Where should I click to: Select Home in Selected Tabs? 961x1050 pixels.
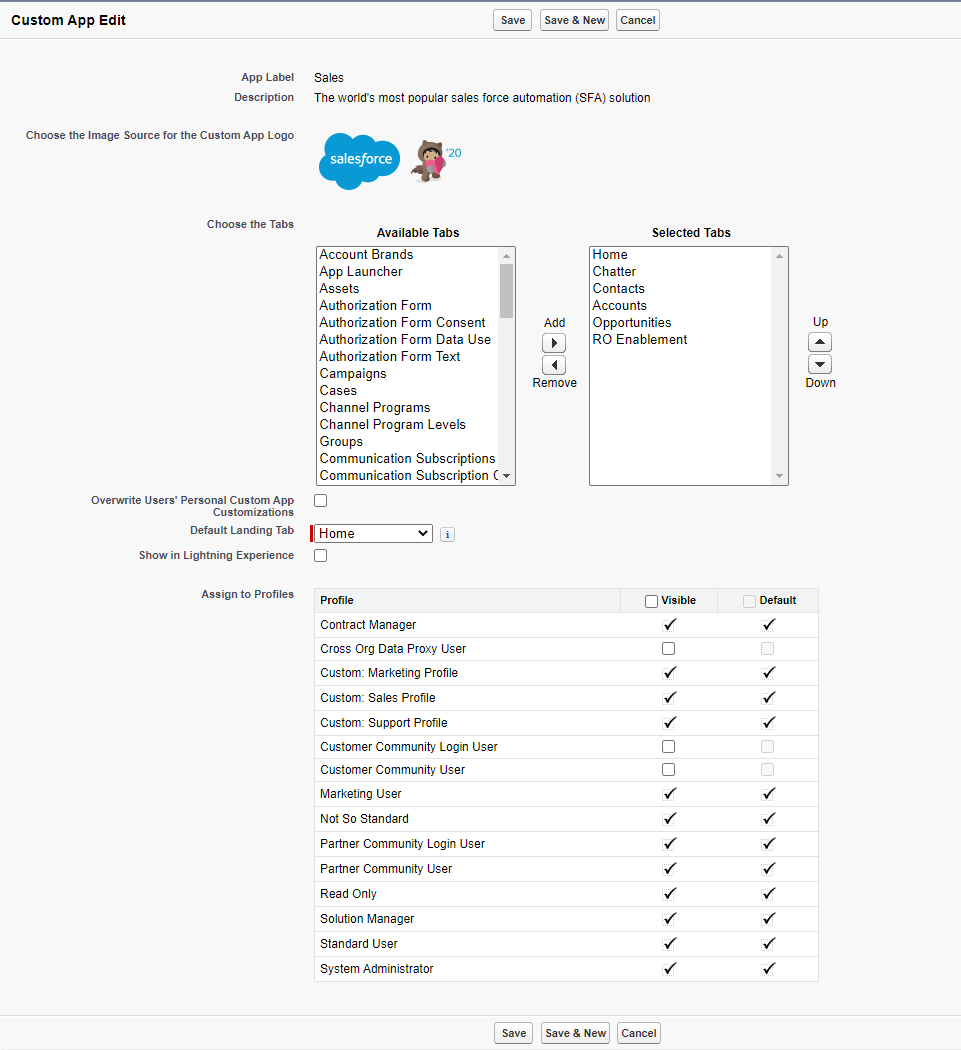[x=680, y=254]
